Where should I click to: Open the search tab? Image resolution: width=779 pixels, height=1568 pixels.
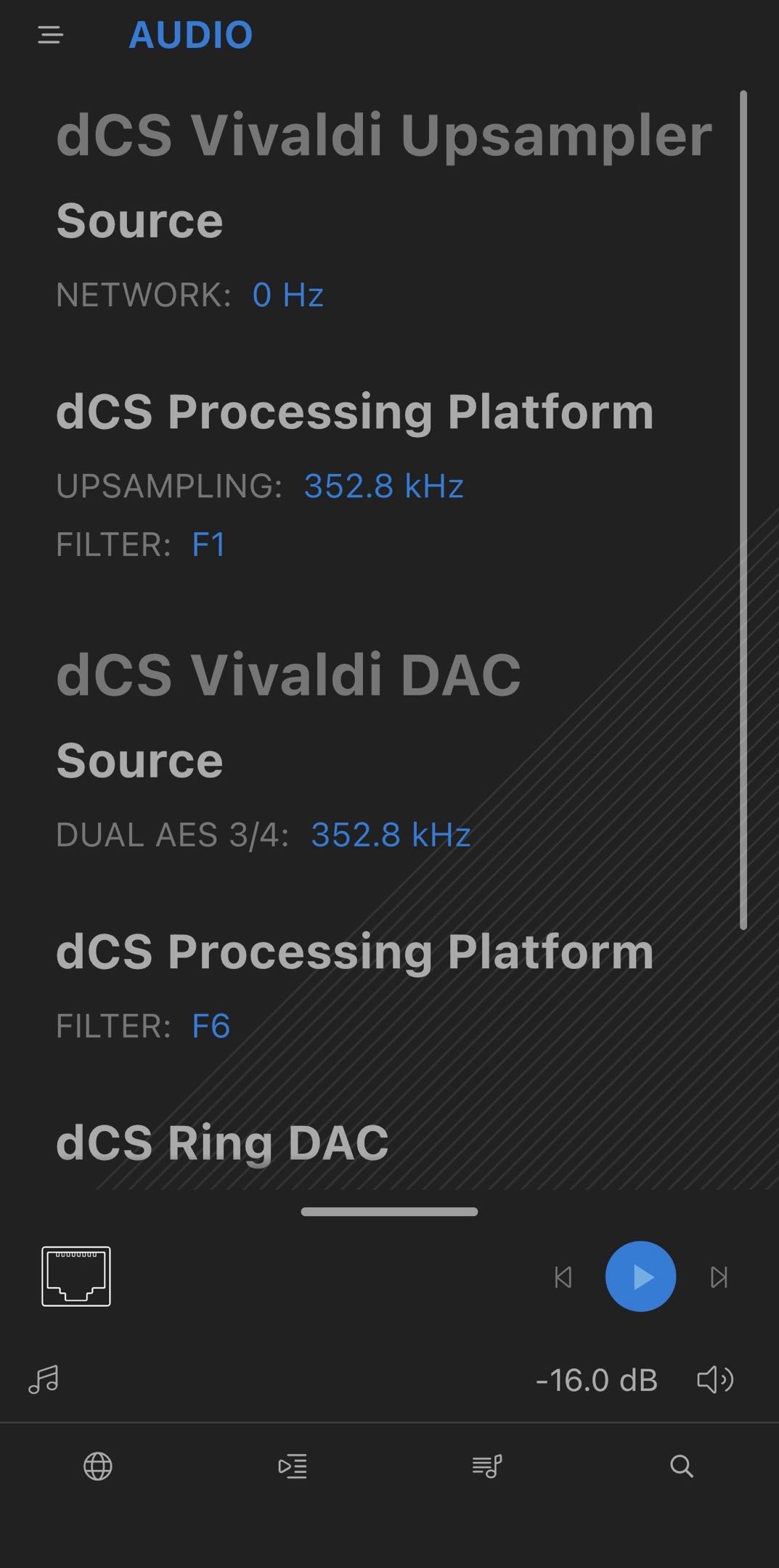(x=681, y=1466)
